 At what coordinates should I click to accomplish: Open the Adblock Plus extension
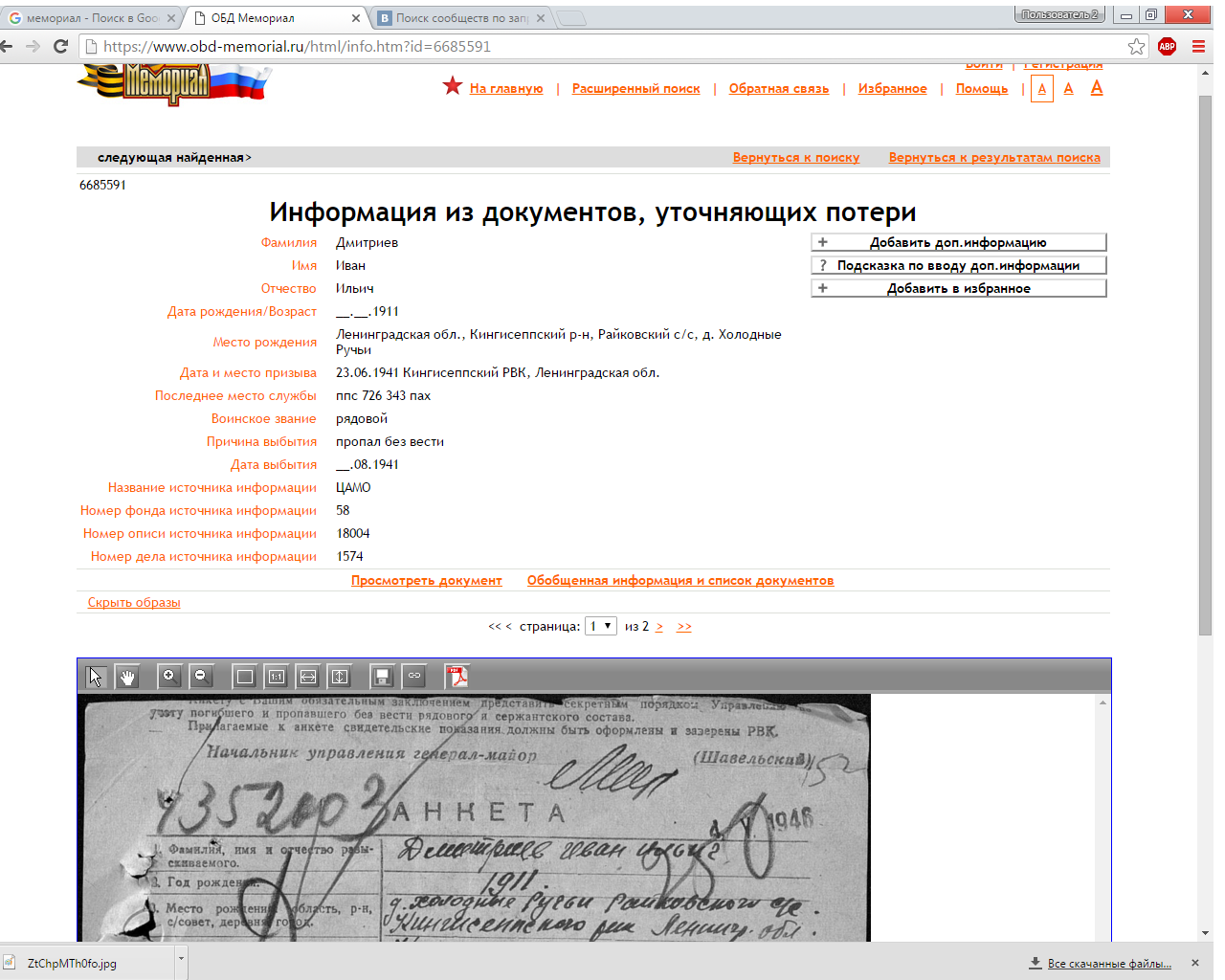point(1167,46)
